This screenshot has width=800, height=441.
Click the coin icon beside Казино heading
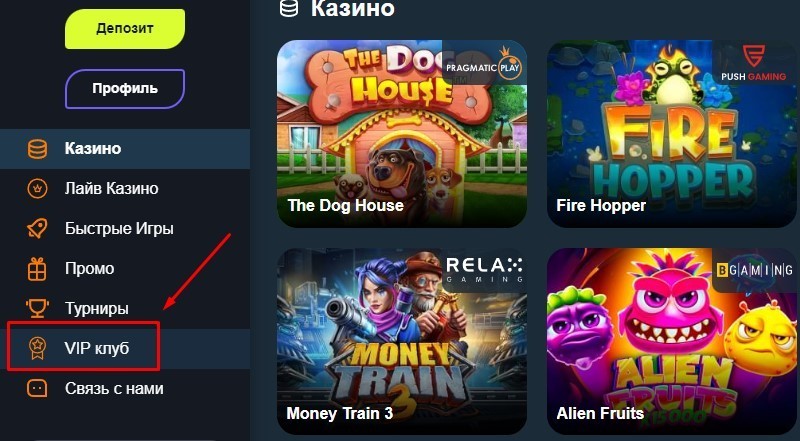pos(289,8)
